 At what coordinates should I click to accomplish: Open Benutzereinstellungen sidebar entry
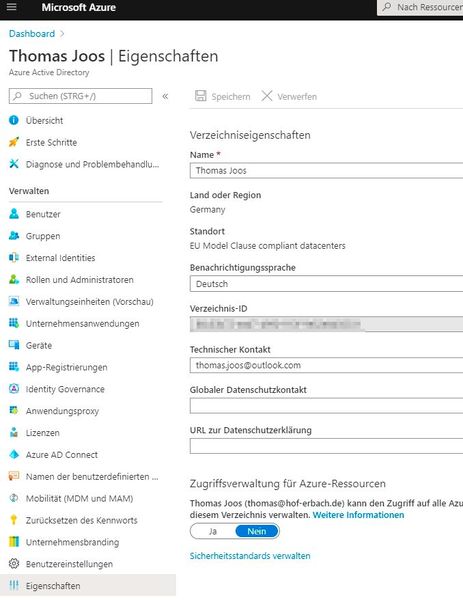coord(69,564)
